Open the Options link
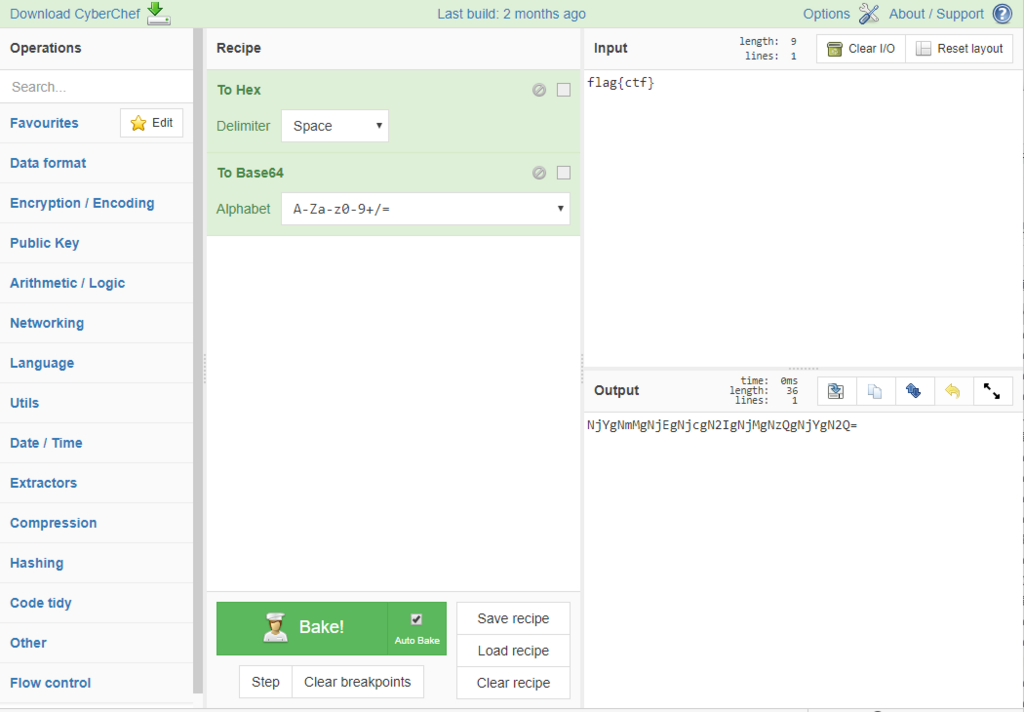Image resolution: width=1024 pixels, height=712 pixels. pyautogui.click(x=826, y=14)
